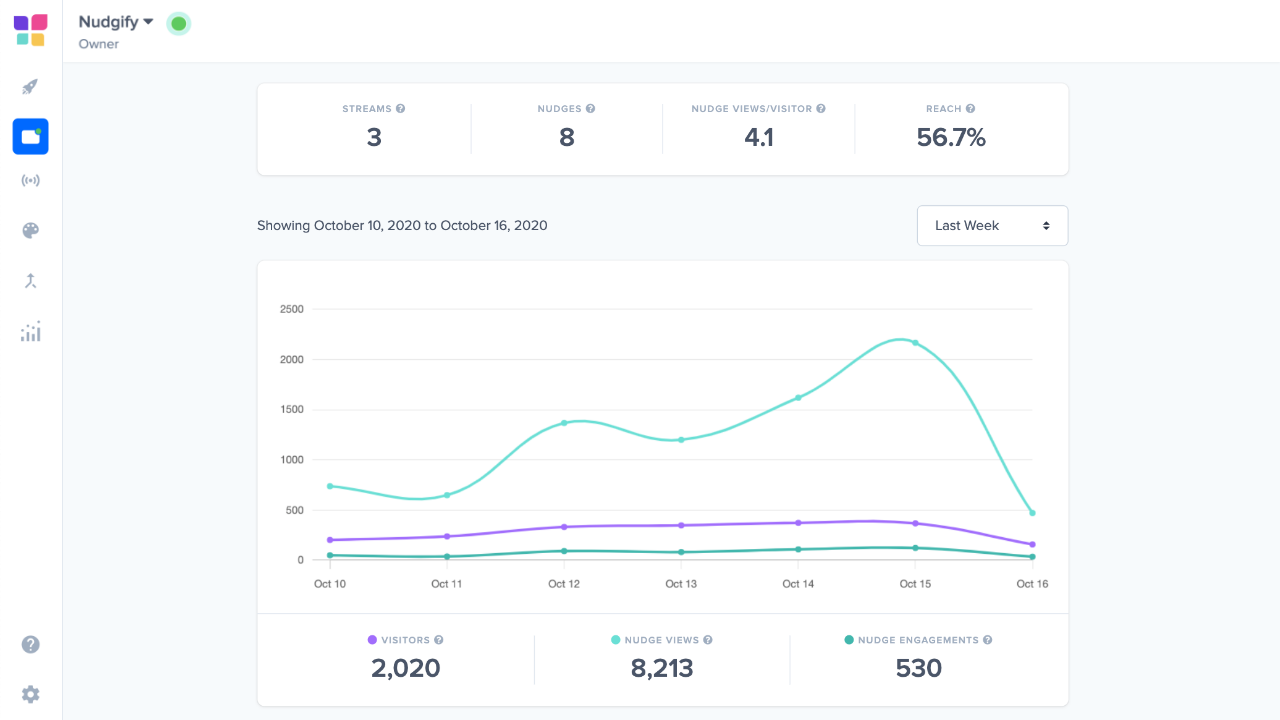Click the merge integrations sidebar icon

tap(30, 281)
